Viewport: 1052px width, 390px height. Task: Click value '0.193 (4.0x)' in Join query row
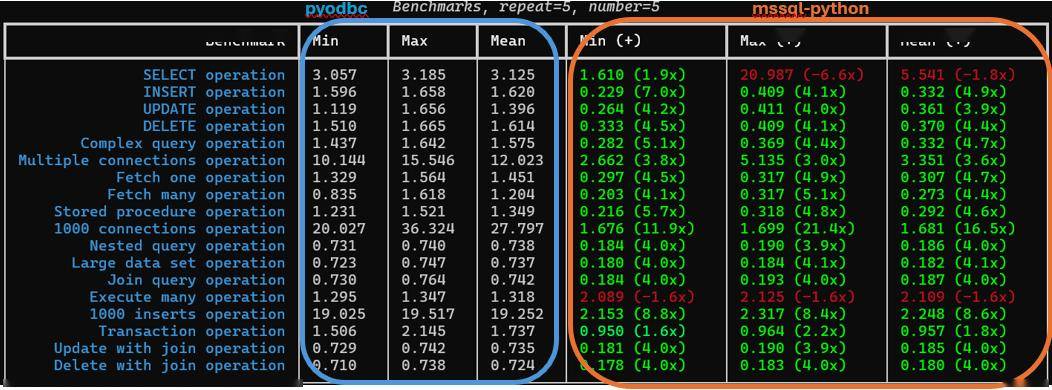793,280
